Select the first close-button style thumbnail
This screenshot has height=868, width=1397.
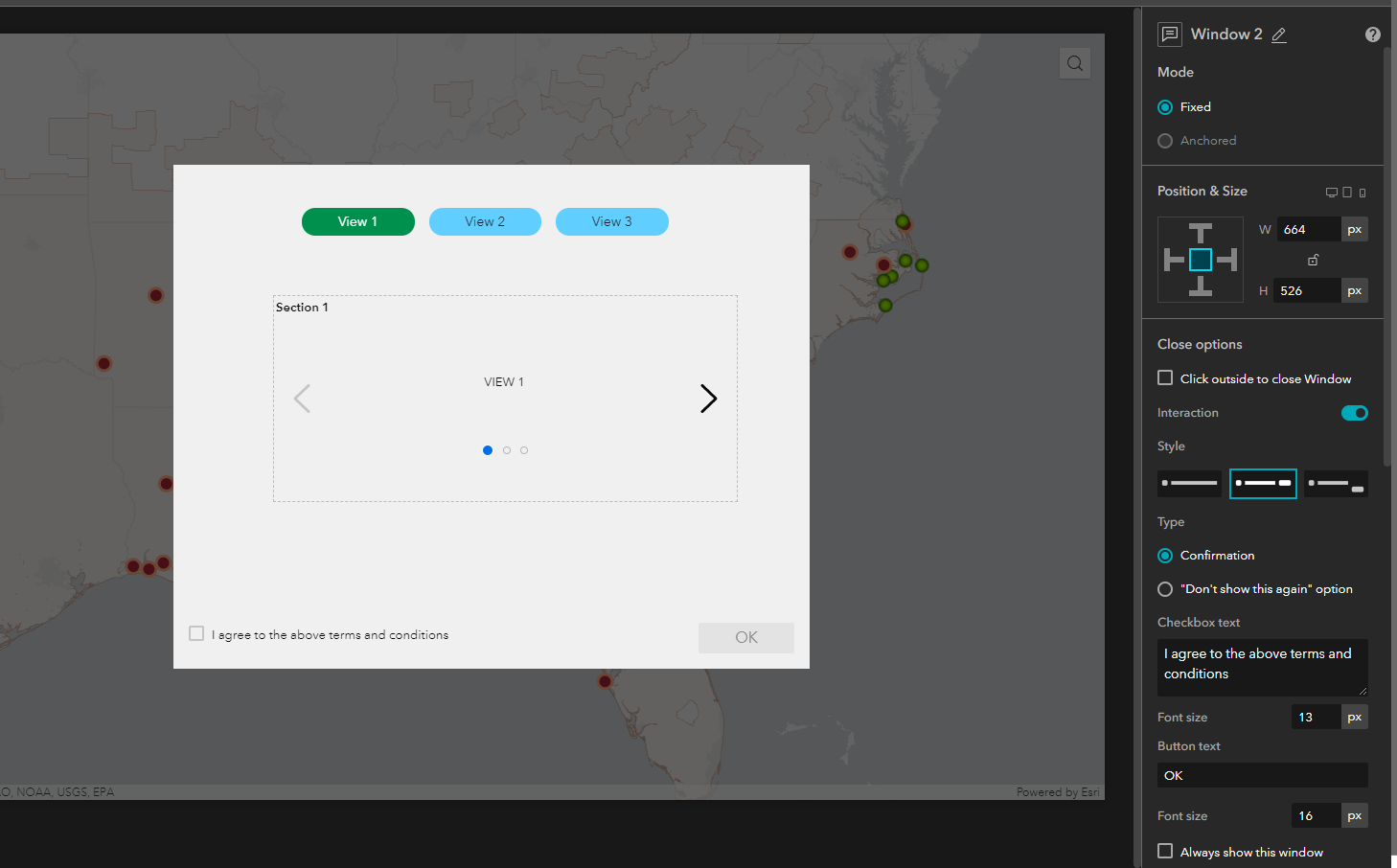click(x=1189, y=484)
